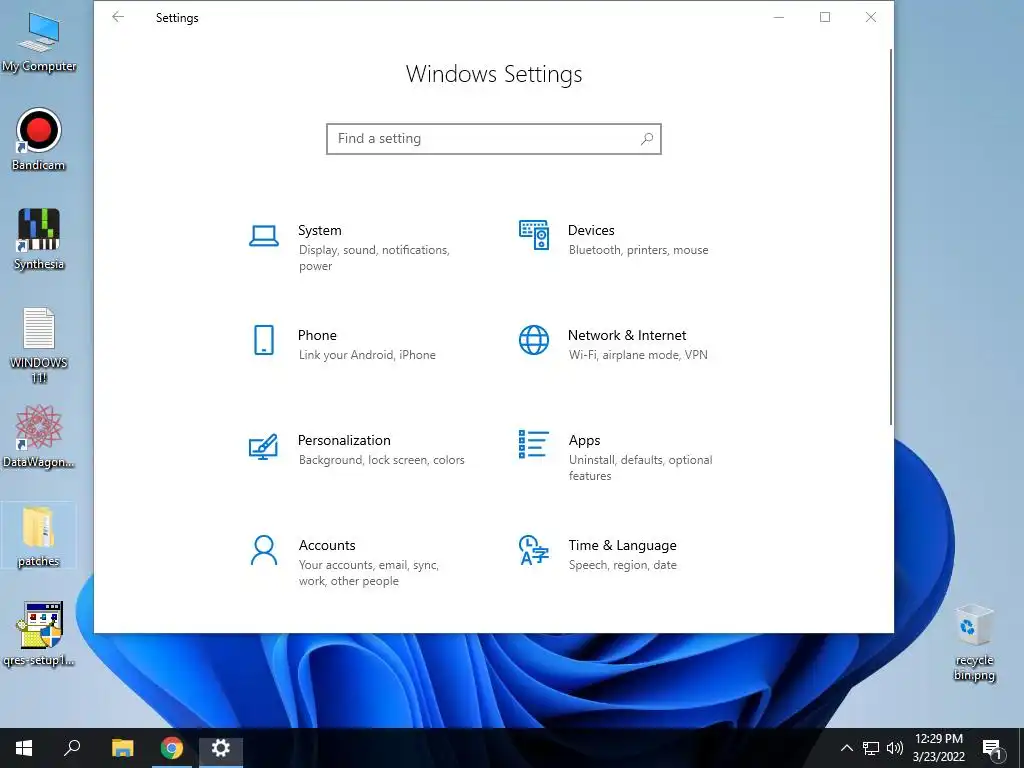1024x768 pixels.
Task: Open the Accounts heading link
Action: (x=327, y=545)
